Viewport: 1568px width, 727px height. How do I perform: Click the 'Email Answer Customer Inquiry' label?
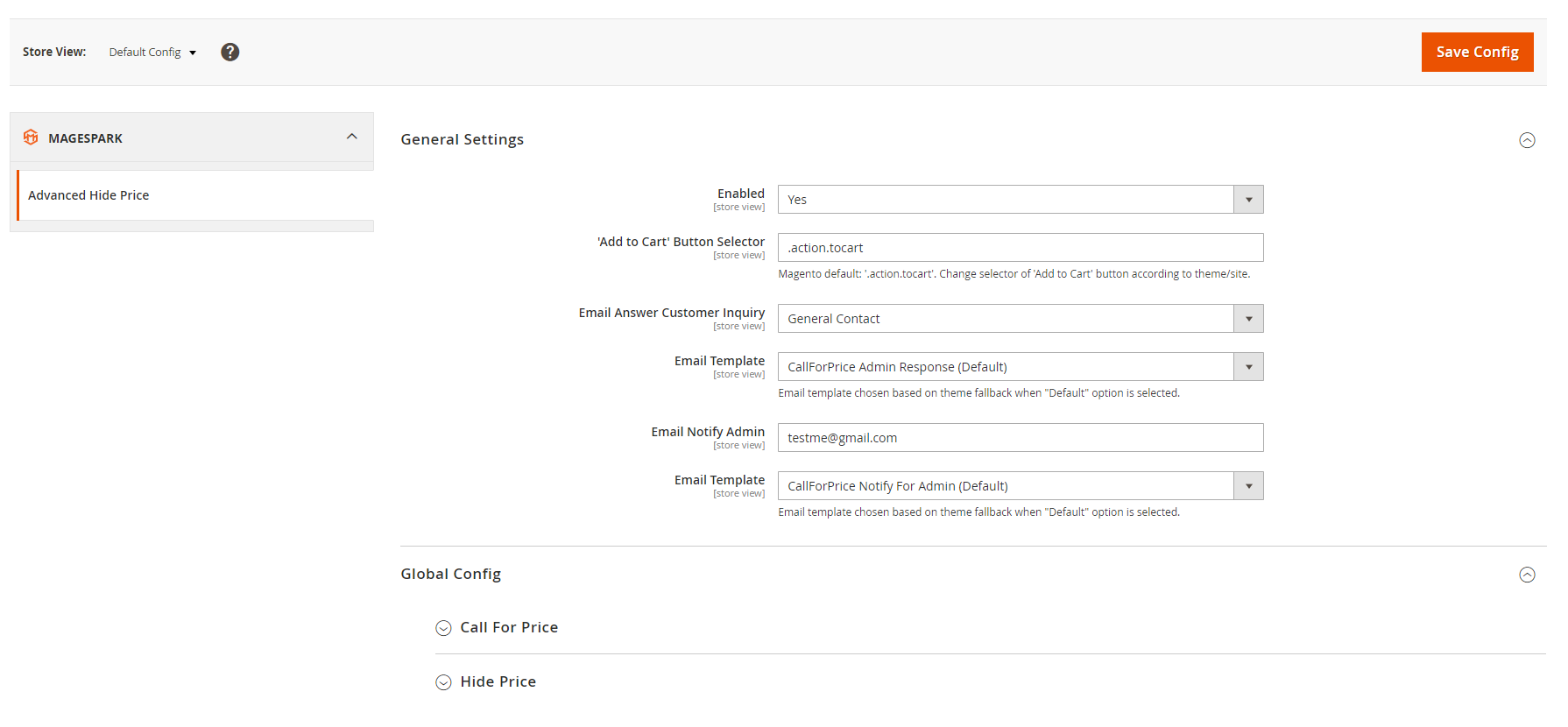coord(672,313)
